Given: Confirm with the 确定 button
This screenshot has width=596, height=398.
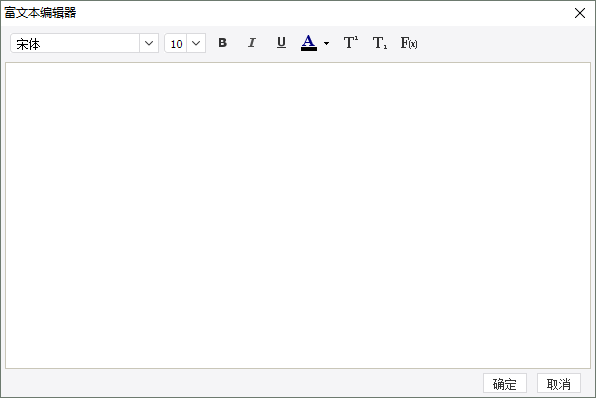Looking at the screenshot, I should [505, 384].
